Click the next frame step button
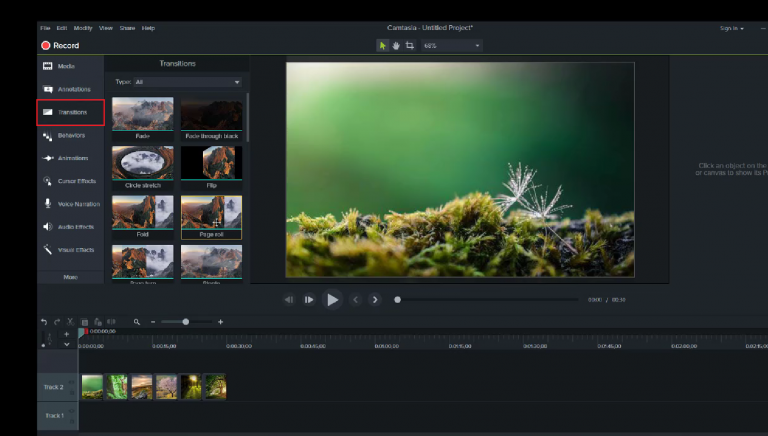 [x=309, y=299]
